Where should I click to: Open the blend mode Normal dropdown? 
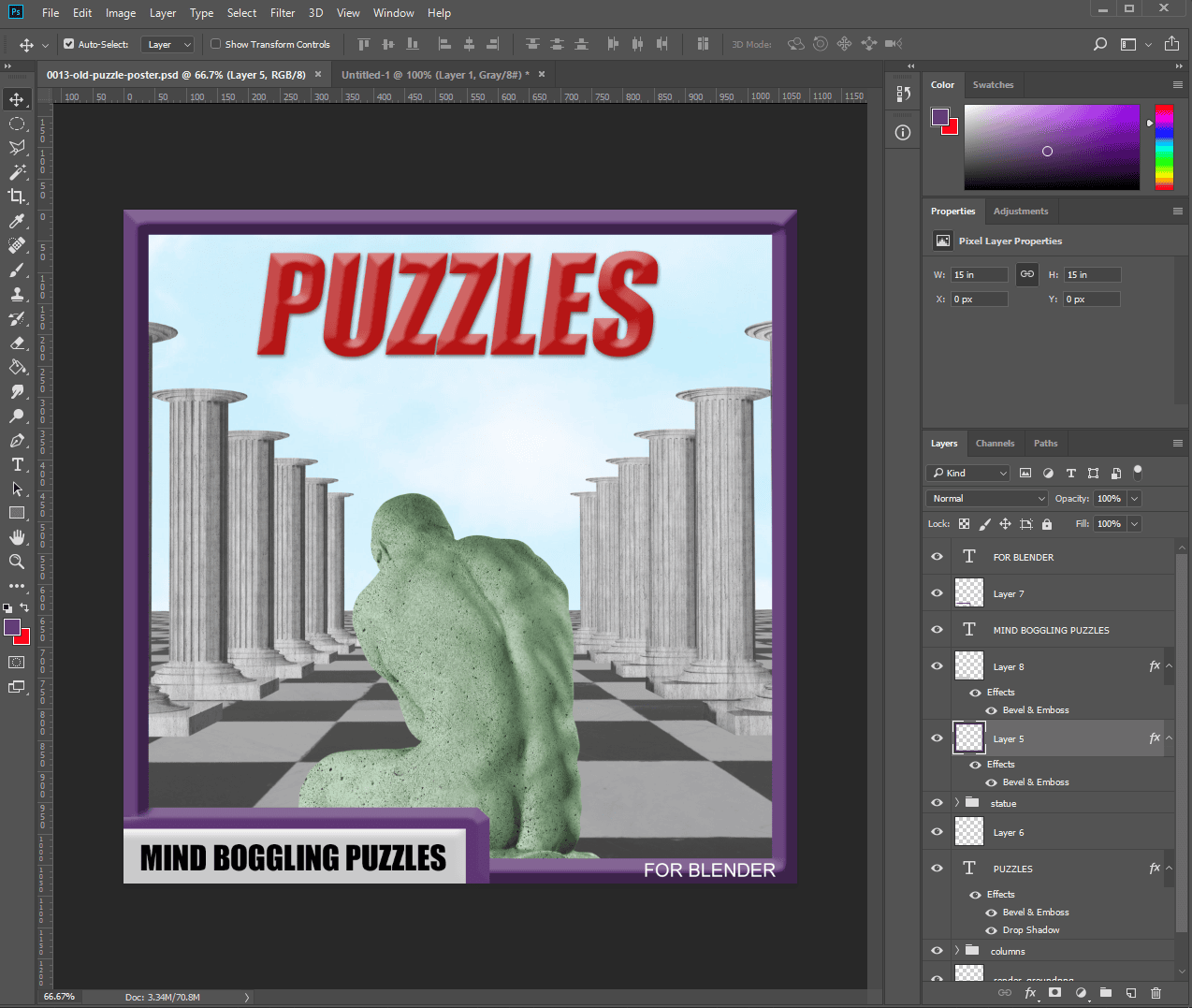tap(987, 499)
